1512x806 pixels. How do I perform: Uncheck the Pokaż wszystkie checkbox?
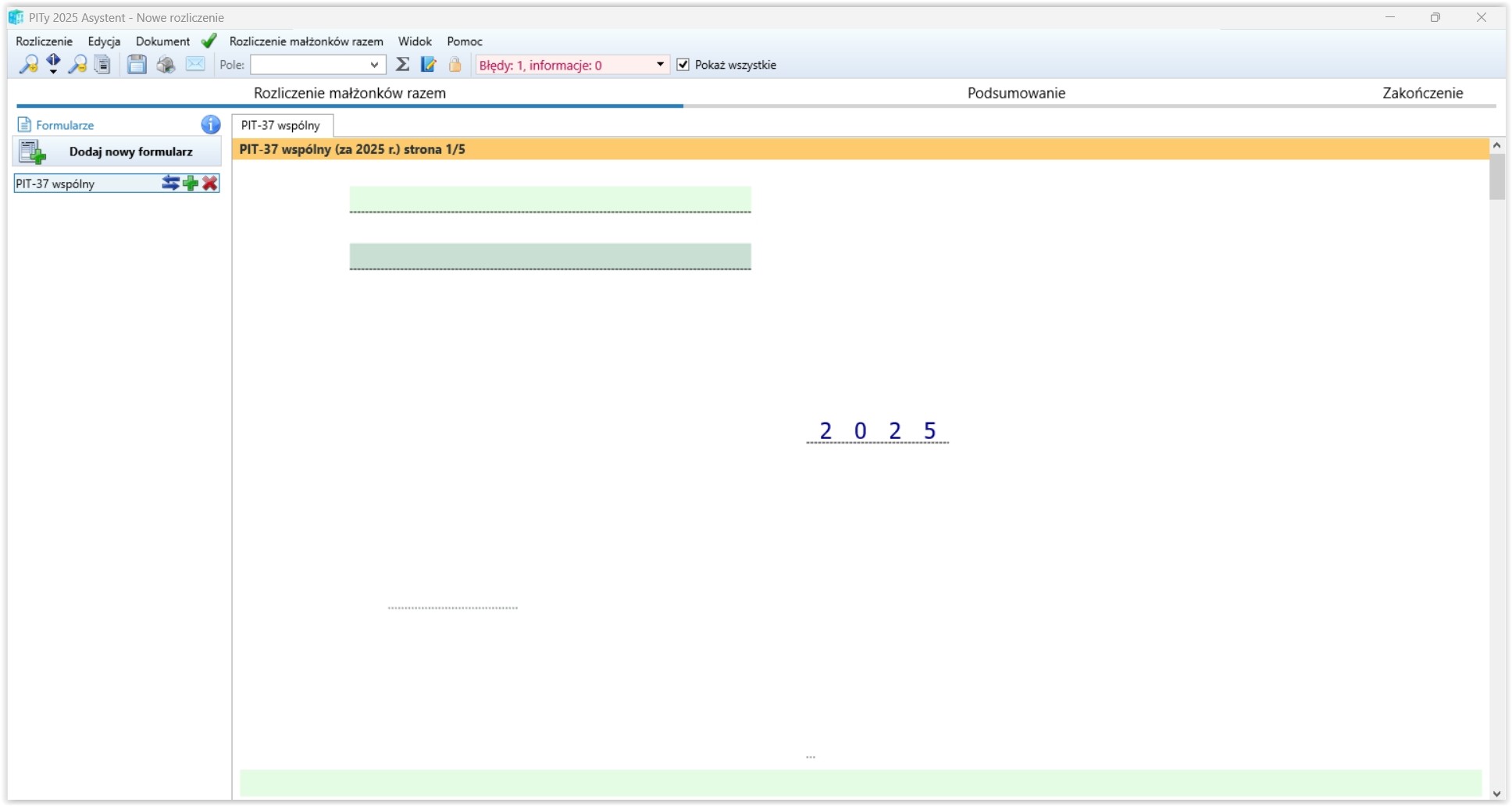tap(683, 65)
